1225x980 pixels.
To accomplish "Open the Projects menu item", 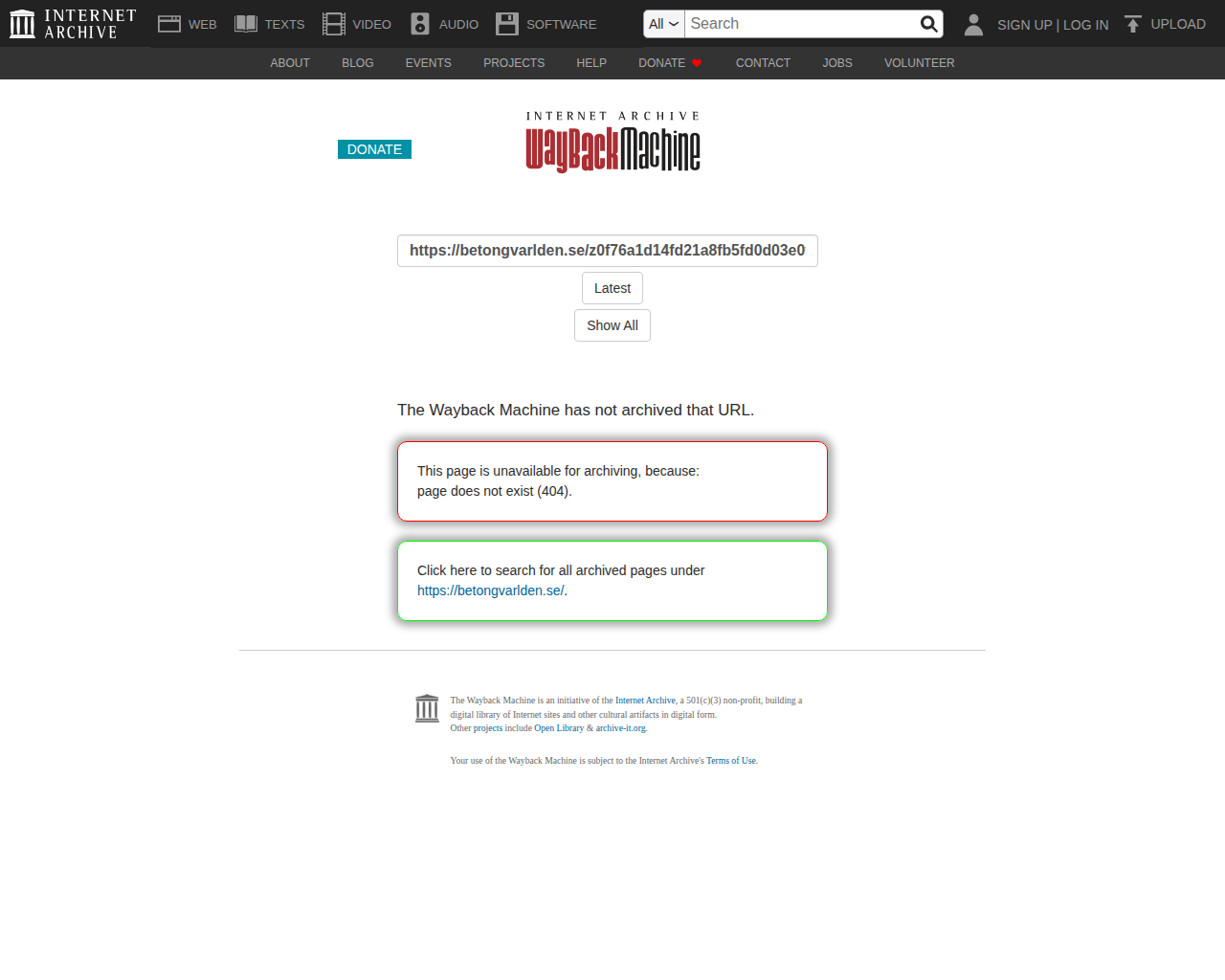I will 514,63.
